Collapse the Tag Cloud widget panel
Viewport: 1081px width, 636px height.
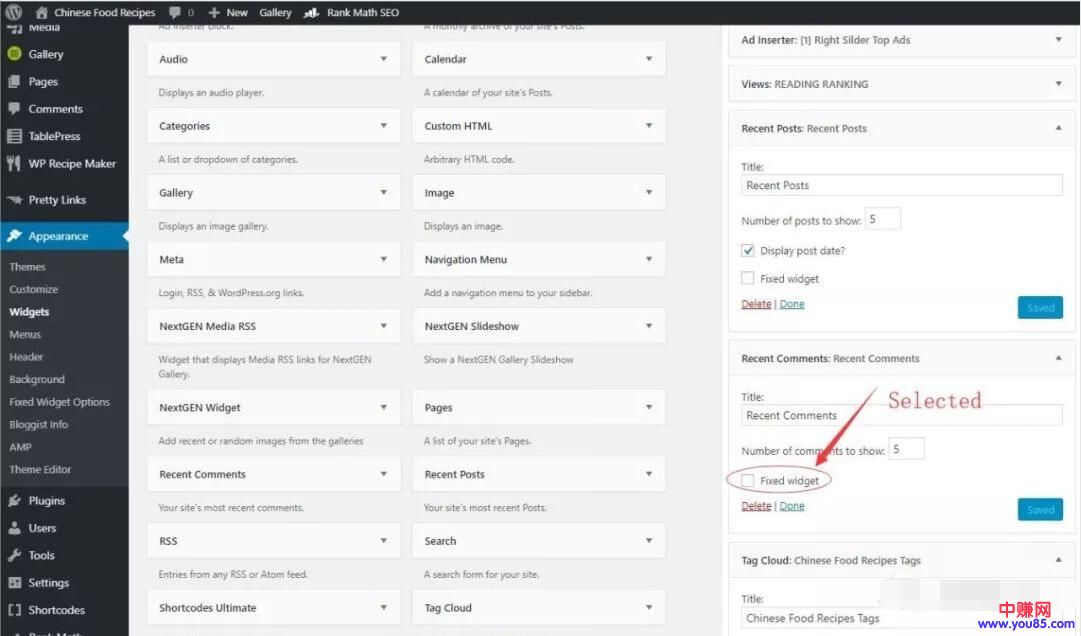1059,560
